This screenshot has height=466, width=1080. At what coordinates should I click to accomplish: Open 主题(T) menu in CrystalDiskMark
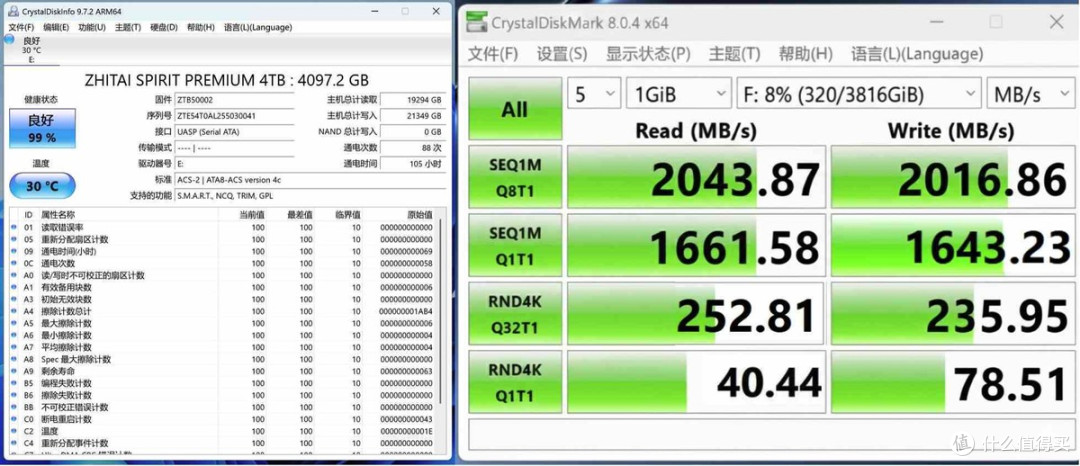point(734,54)
